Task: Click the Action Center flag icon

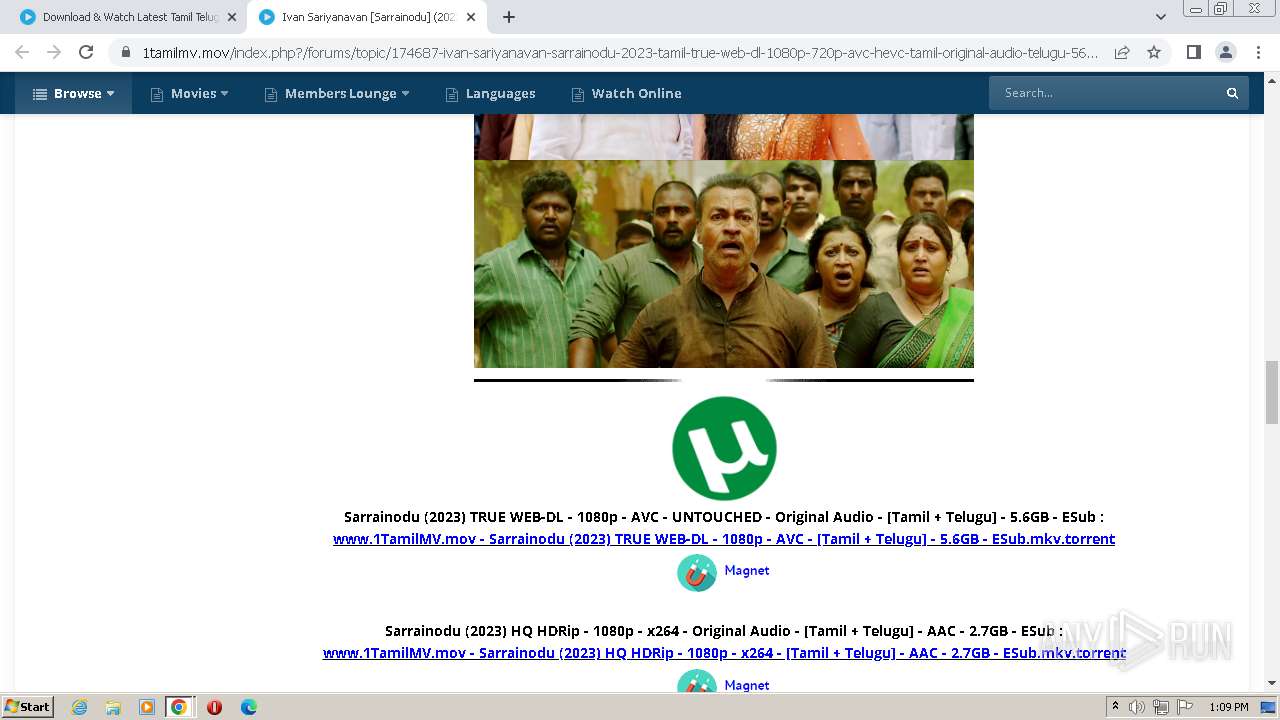Action: click(1185, 707)
